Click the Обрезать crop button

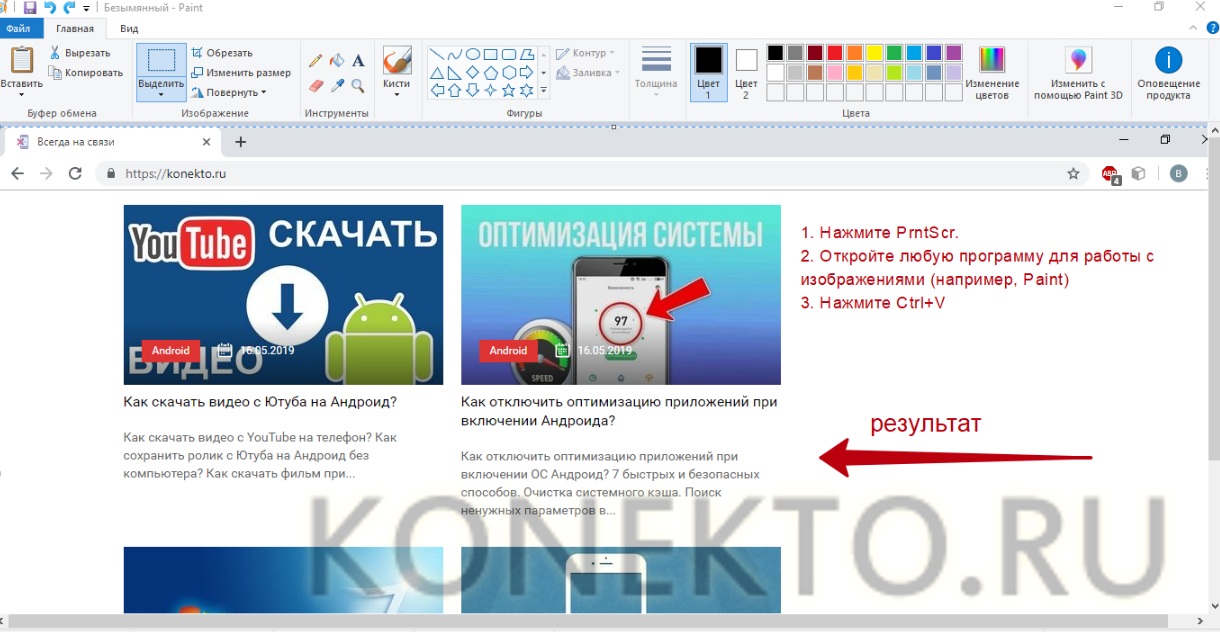(222, 52)
